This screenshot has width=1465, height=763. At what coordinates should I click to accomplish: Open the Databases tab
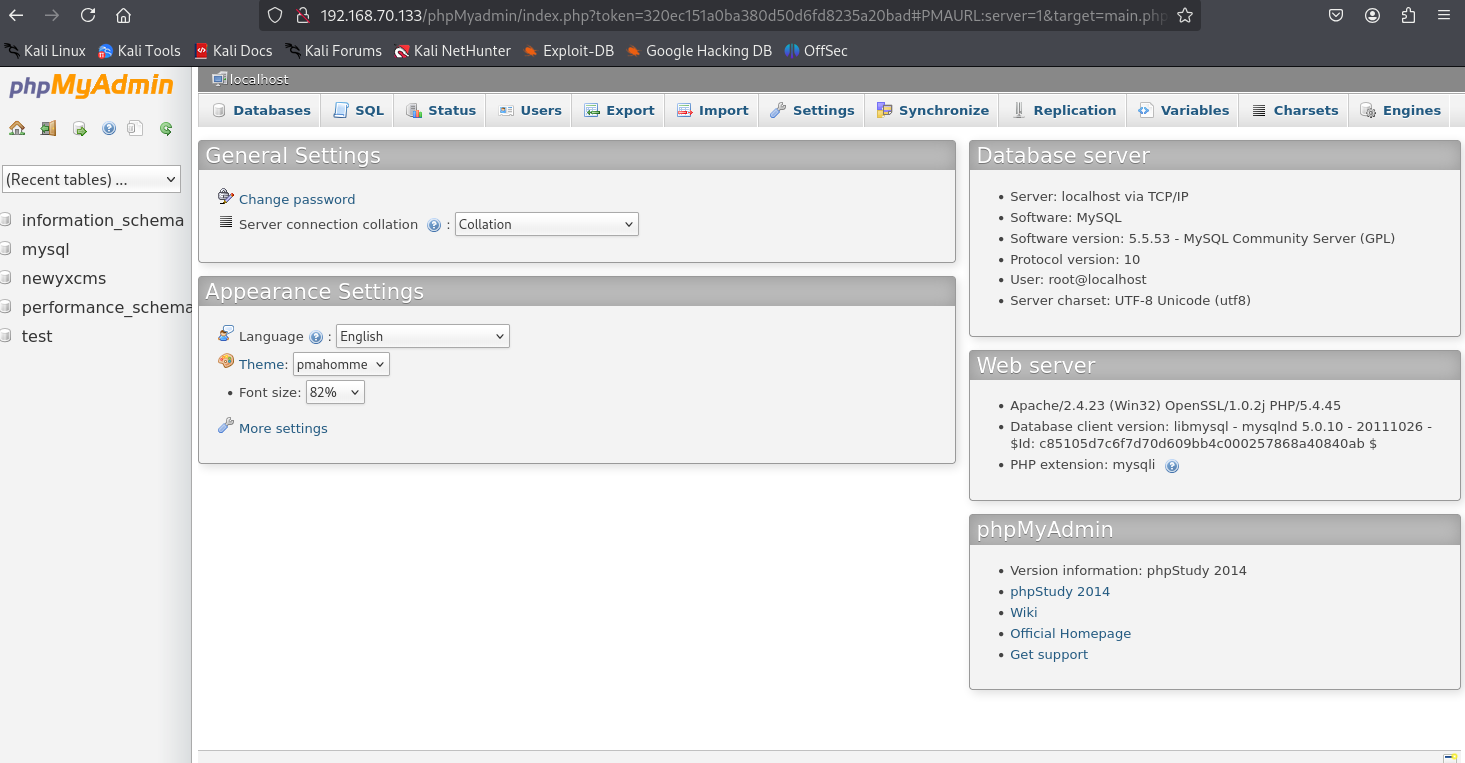[x=261, y=110]
